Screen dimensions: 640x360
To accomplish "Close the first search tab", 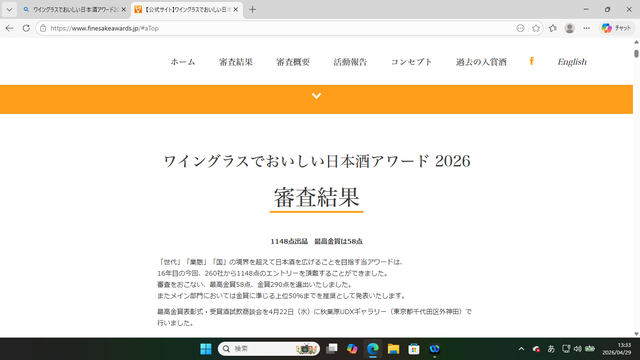I will tap(124, 9).
